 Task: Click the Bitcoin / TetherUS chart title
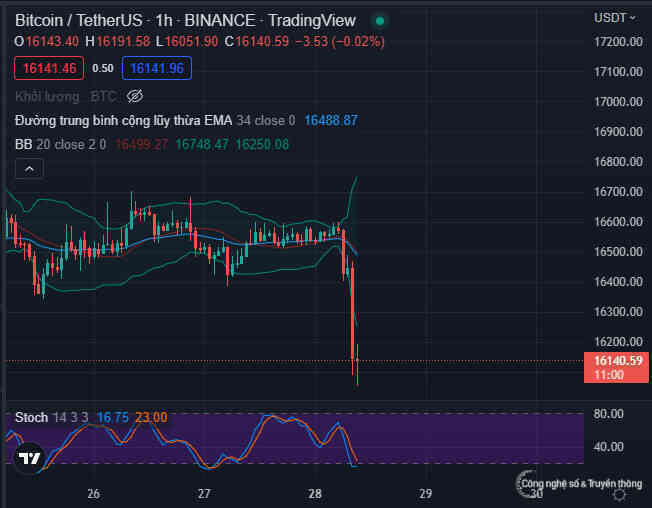[79, 20]
